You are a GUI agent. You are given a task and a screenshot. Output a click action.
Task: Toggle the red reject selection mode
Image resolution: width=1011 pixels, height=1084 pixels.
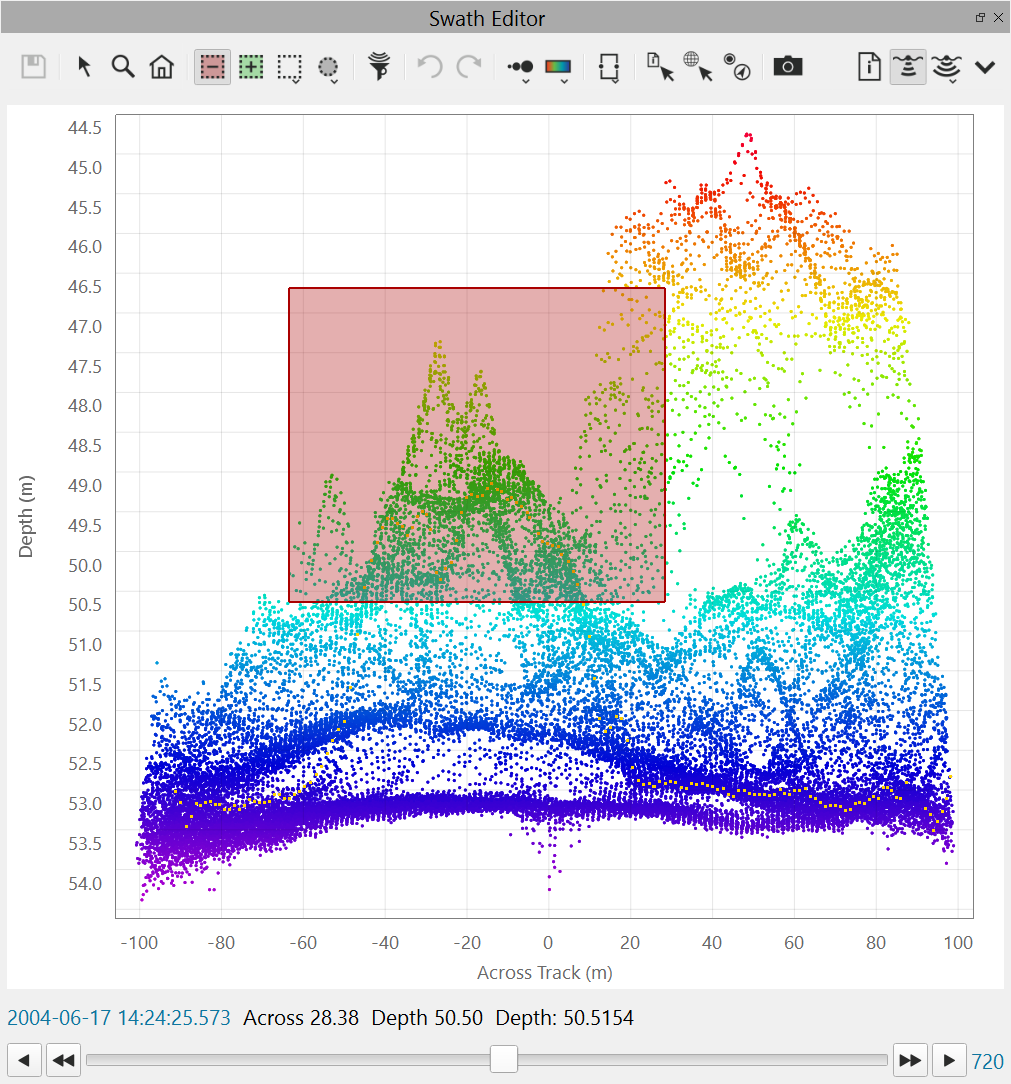coord(213,67)
